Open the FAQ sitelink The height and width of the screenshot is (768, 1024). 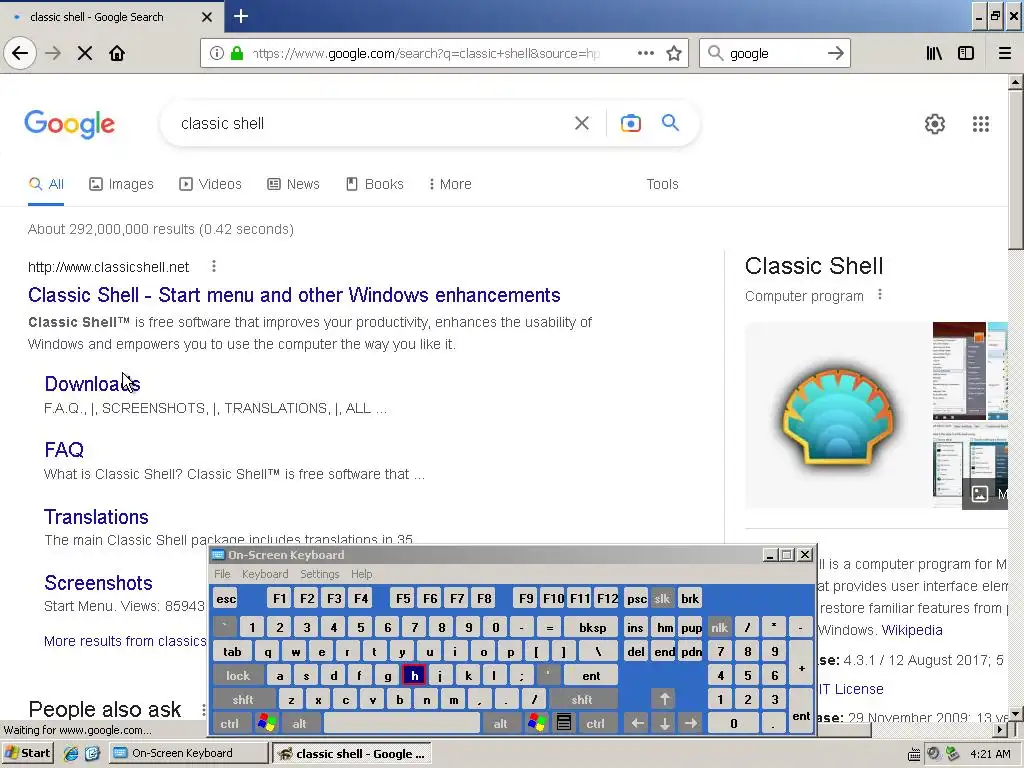click(64, 450)
